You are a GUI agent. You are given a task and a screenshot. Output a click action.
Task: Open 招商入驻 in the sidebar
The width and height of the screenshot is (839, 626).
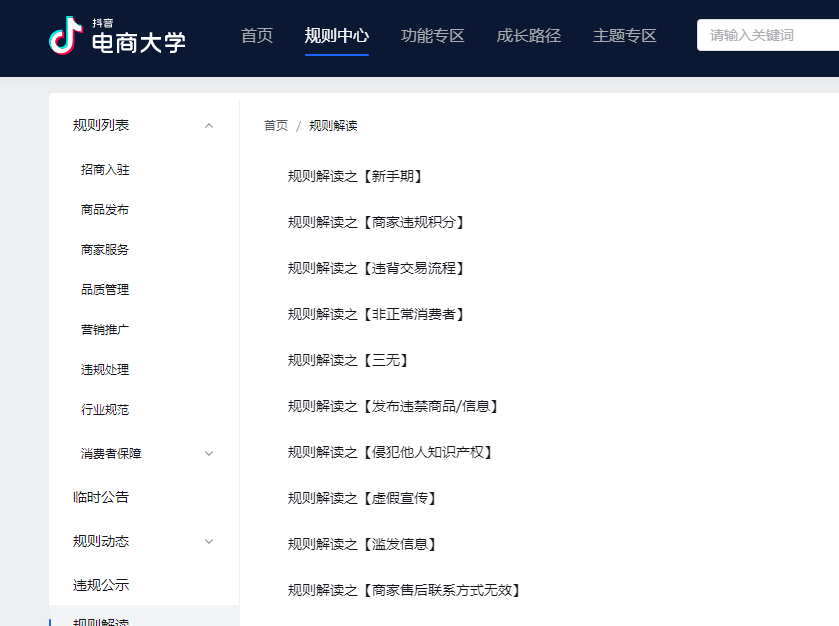(x=105, y=170)
